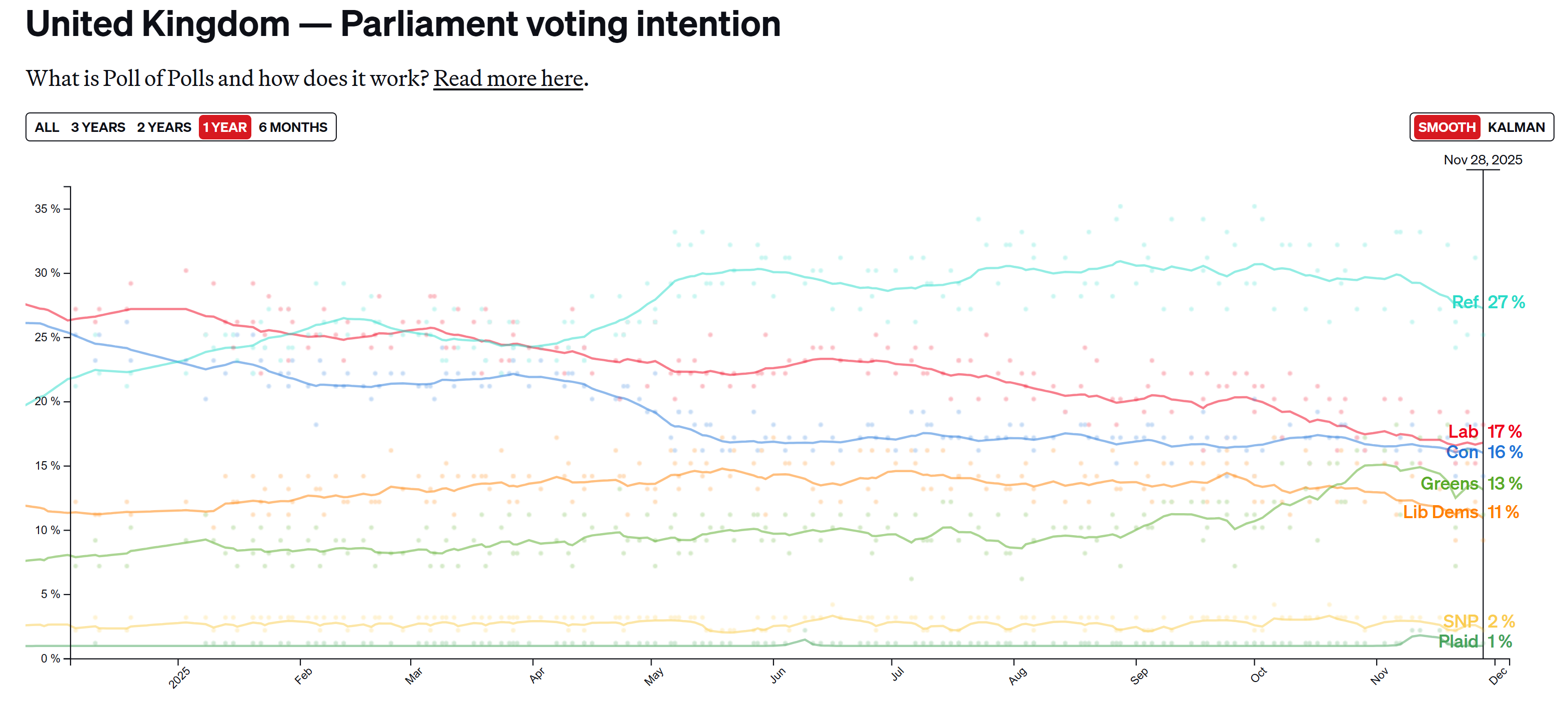Click the May tick on time axis
This screenshot has width=1568, height=705.
tap(654, 677)
